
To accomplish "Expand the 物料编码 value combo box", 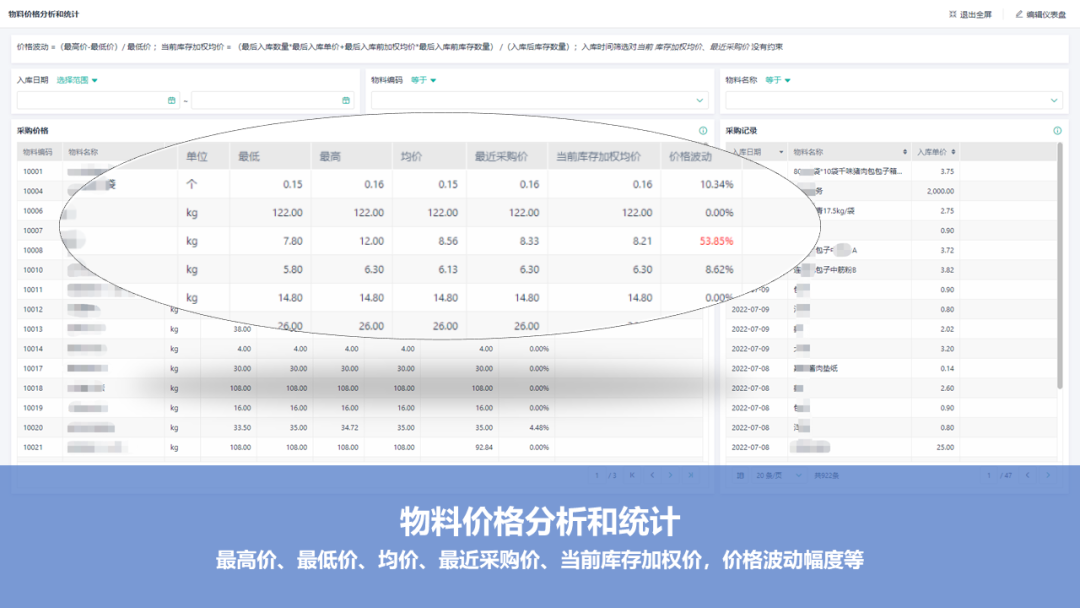I will click(x=699, y=100).
